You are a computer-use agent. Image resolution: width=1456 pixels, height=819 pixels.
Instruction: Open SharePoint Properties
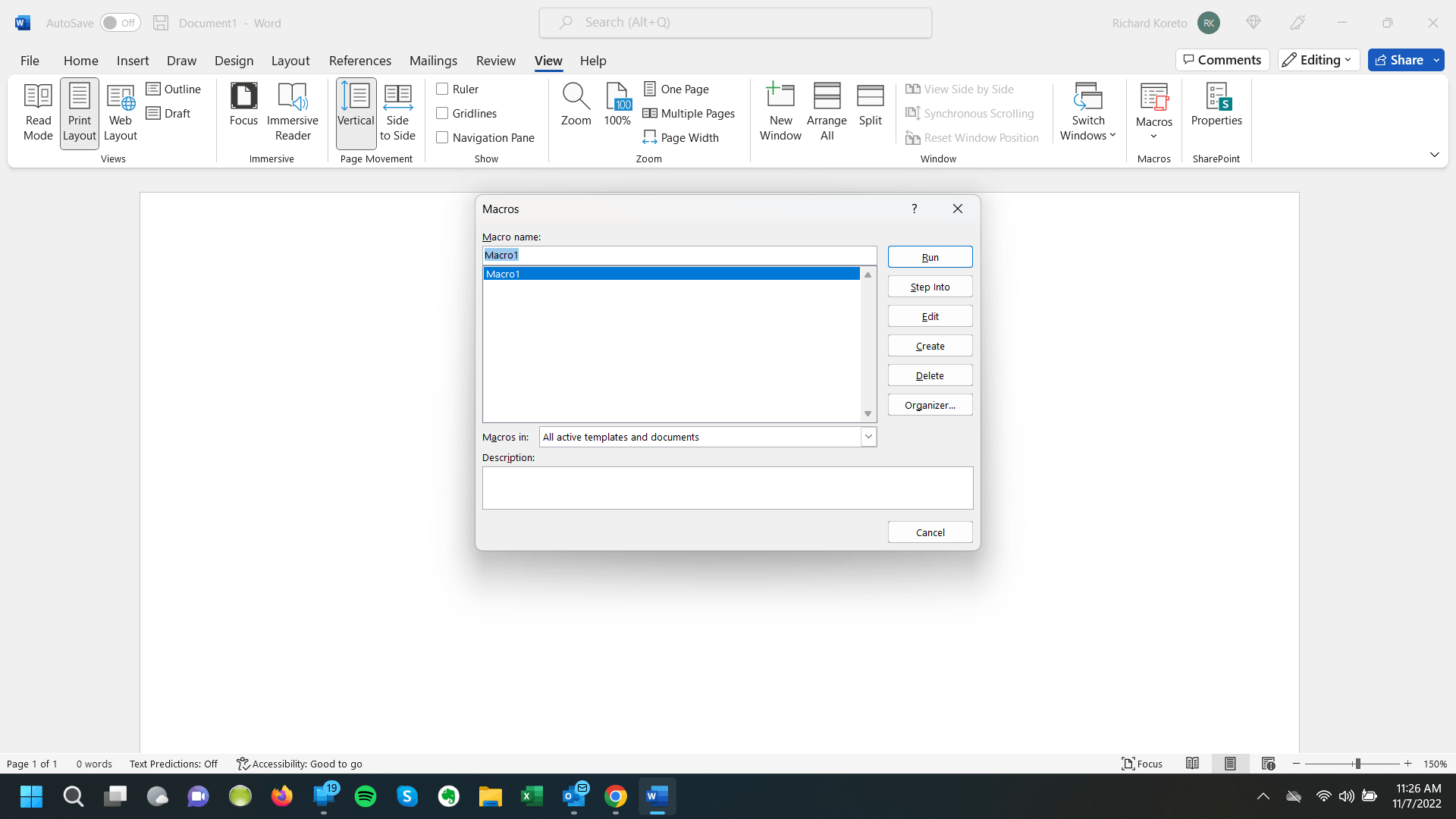(1216, 105)
